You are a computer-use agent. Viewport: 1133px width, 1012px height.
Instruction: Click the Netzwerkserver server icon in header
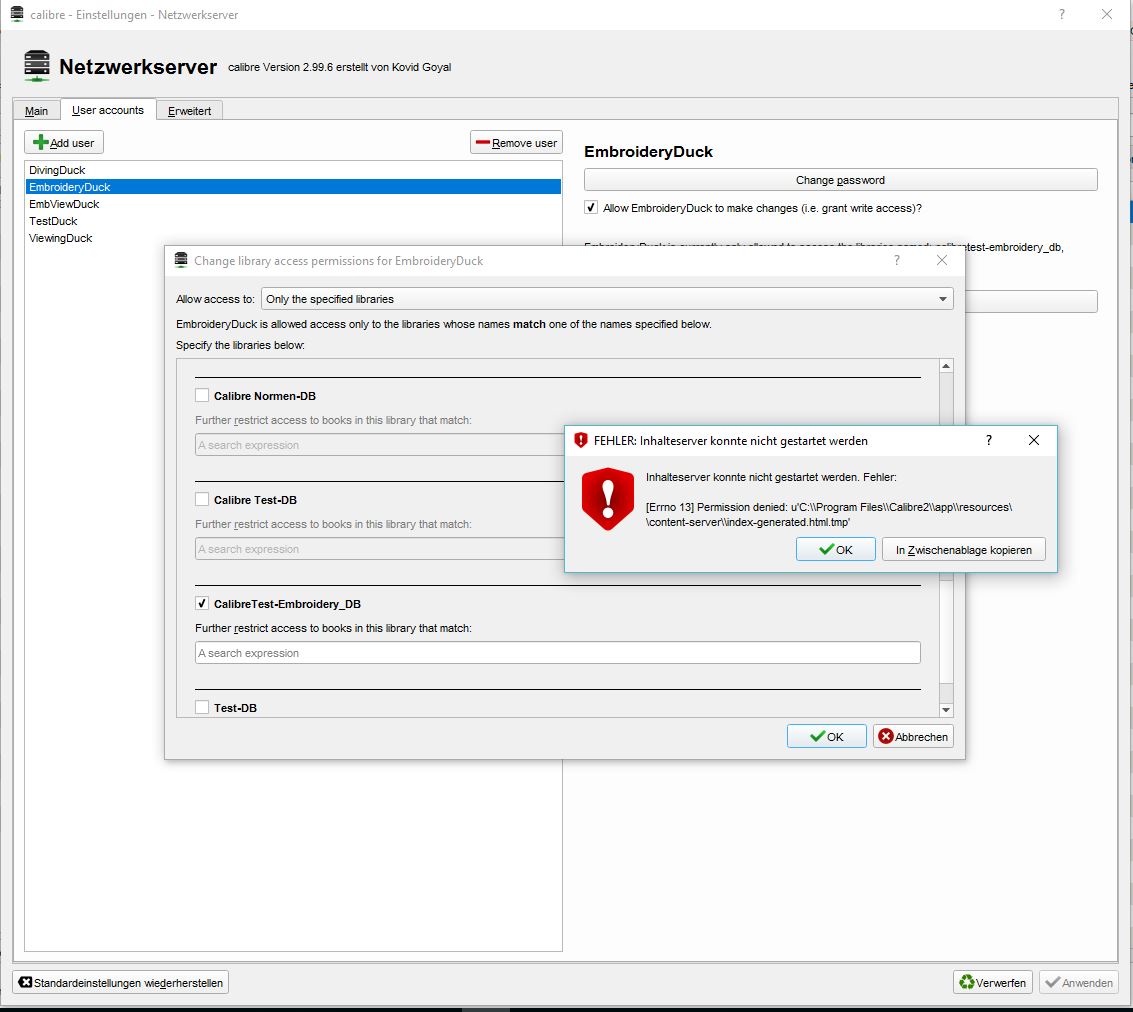click(37, 66)
